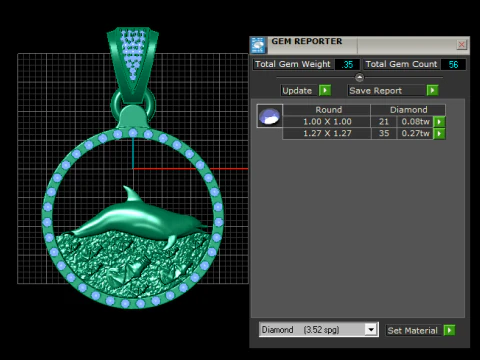The height and width of the screenshot is (360, 480).
Task: Open the Diamond material dropdown
Action: pos(371,330)
